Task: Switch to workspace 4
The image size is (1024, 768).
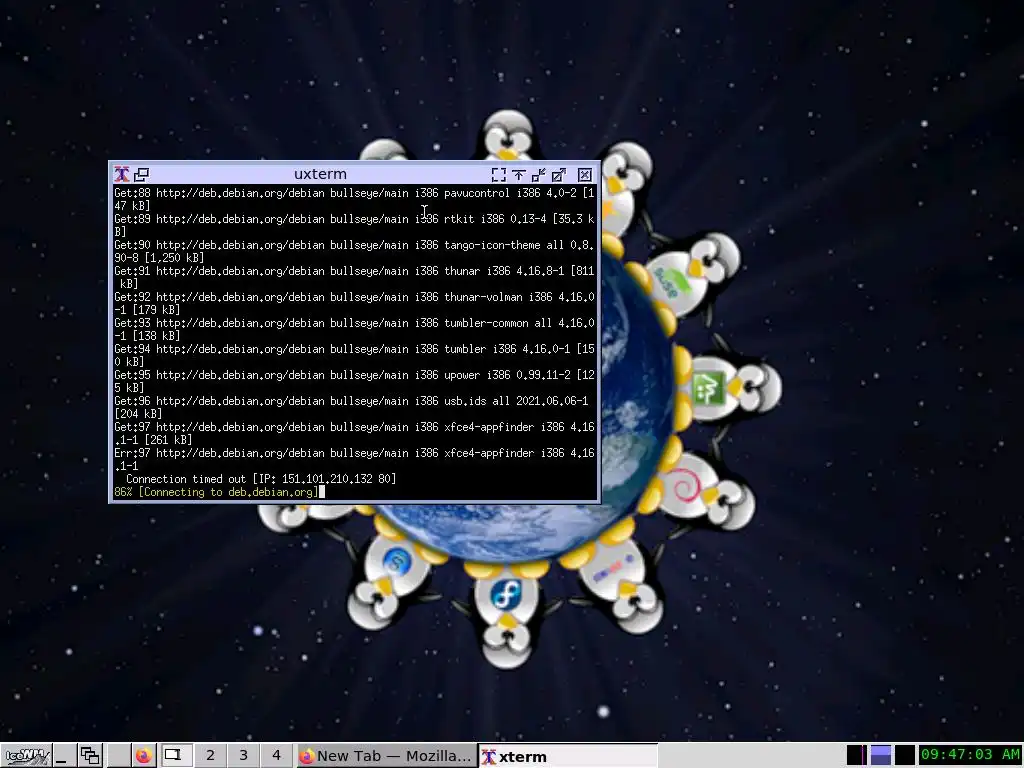Action: [276, 756]
